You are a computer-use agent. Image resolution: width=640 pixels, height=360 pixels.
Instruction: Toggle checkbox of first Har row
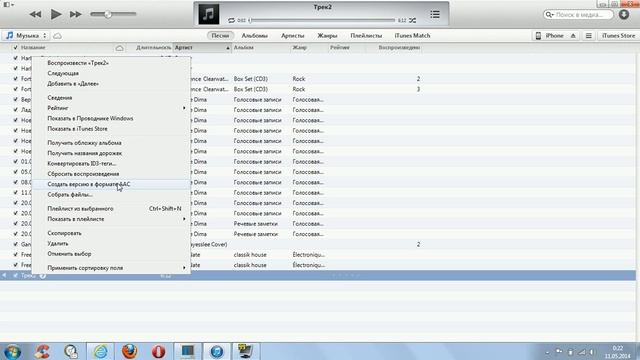pyautogui.click(x=16, y=58)
